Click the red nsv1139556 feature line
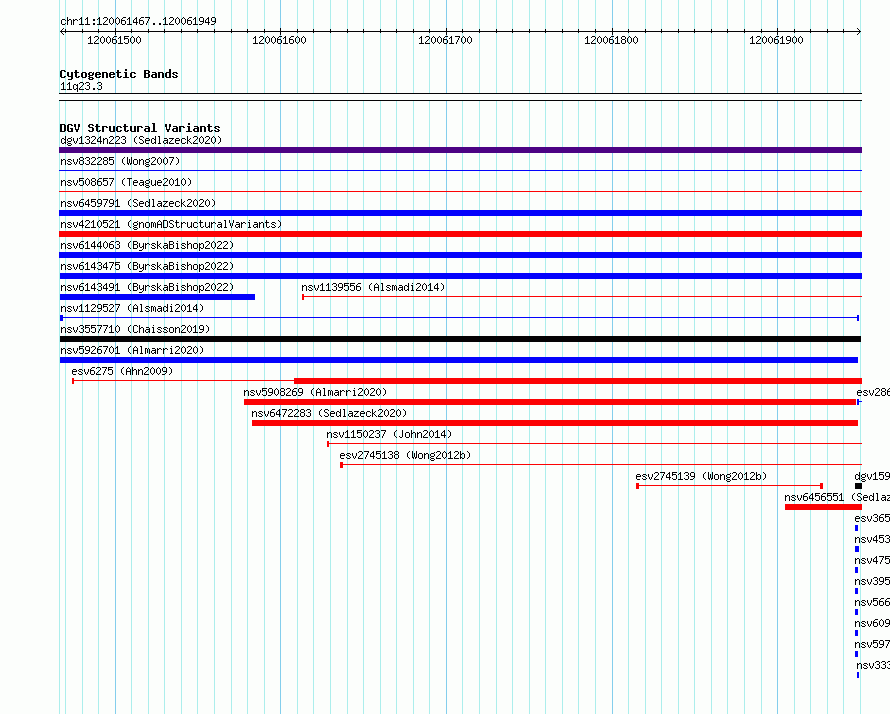Screen dimensions: 890x714 point(582,296)
